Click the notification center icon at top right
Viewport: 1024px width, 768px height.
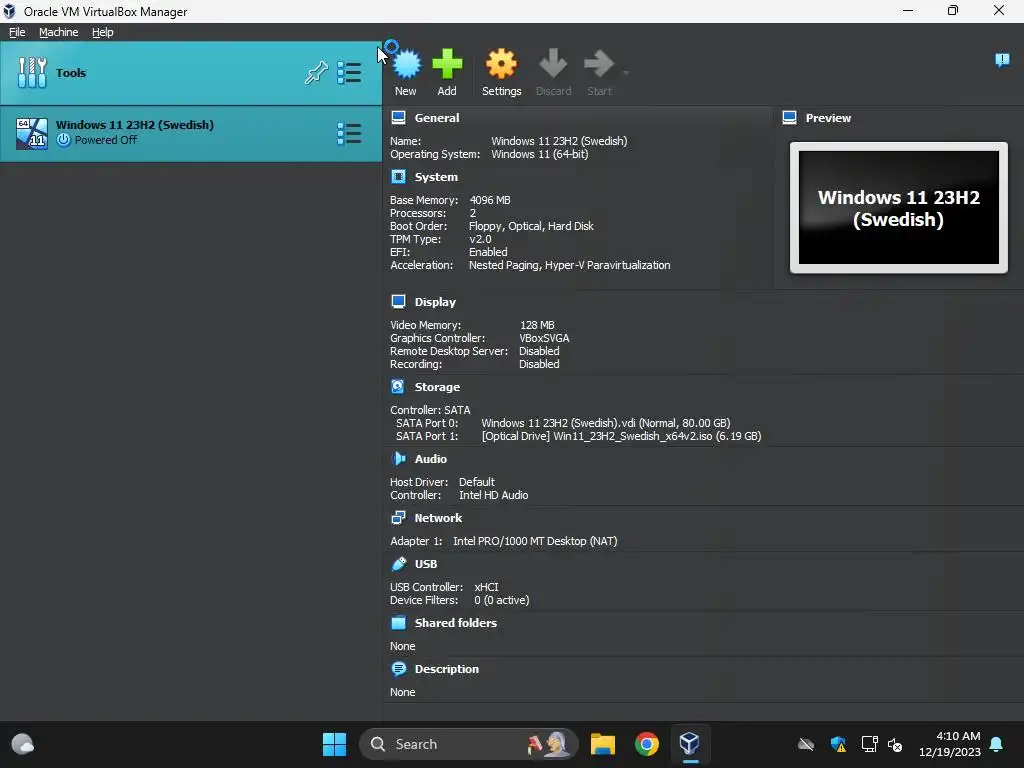1002,61
